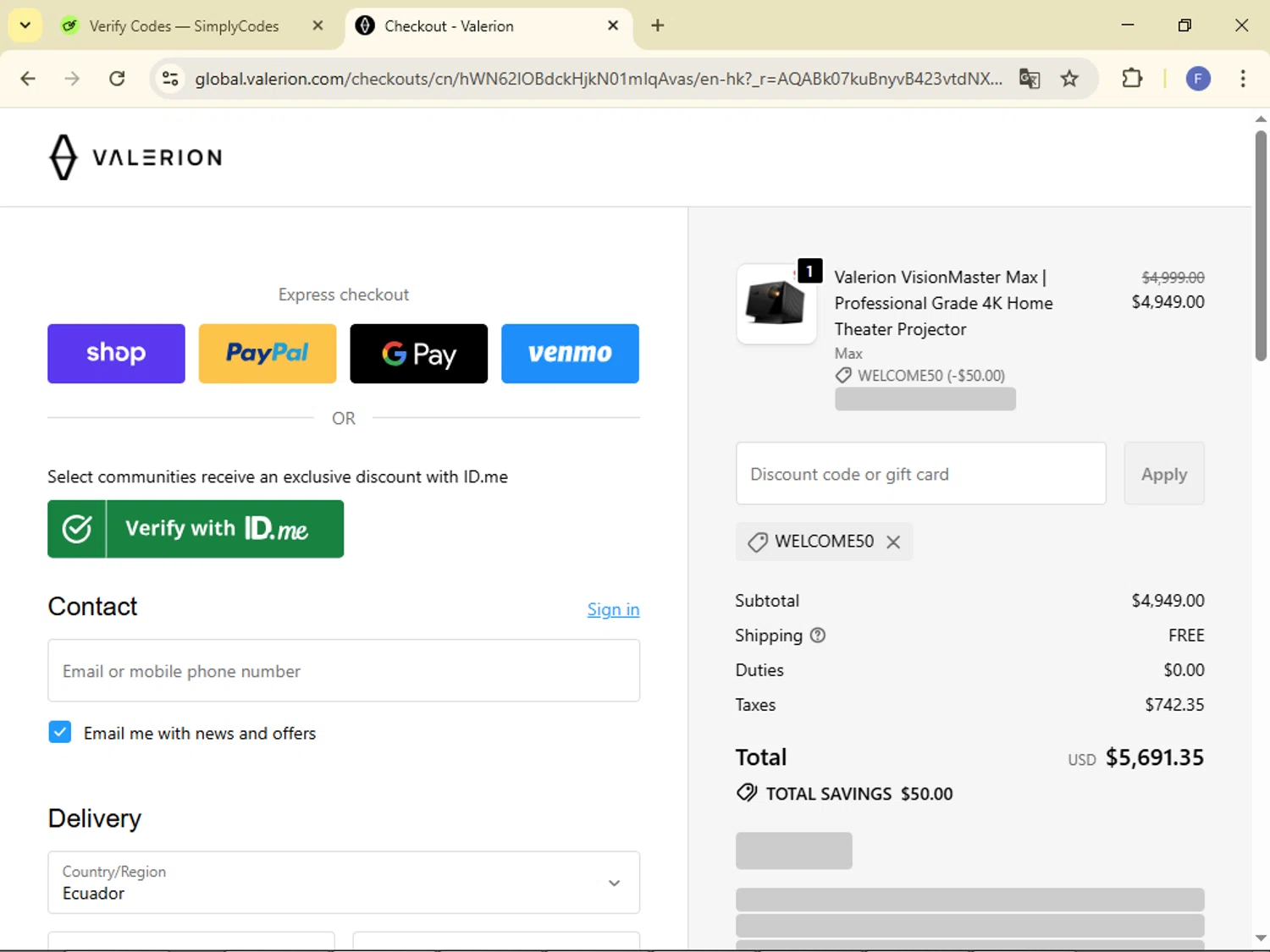The height and width of the screenshot is (952, 1270).
Task: Go back to the previous page
Action: tap(28, 79)
